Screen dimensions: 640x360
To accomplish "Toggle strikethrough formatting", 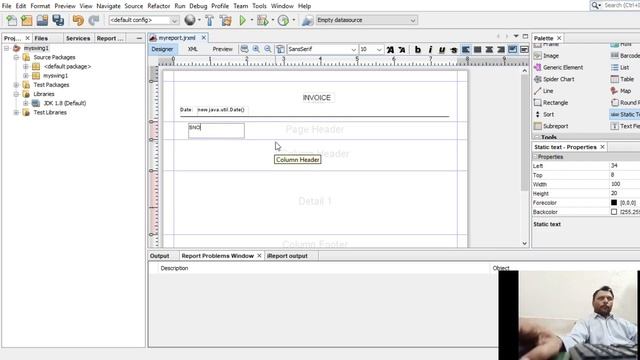I will pyautogui.click(x=453, y=50).
